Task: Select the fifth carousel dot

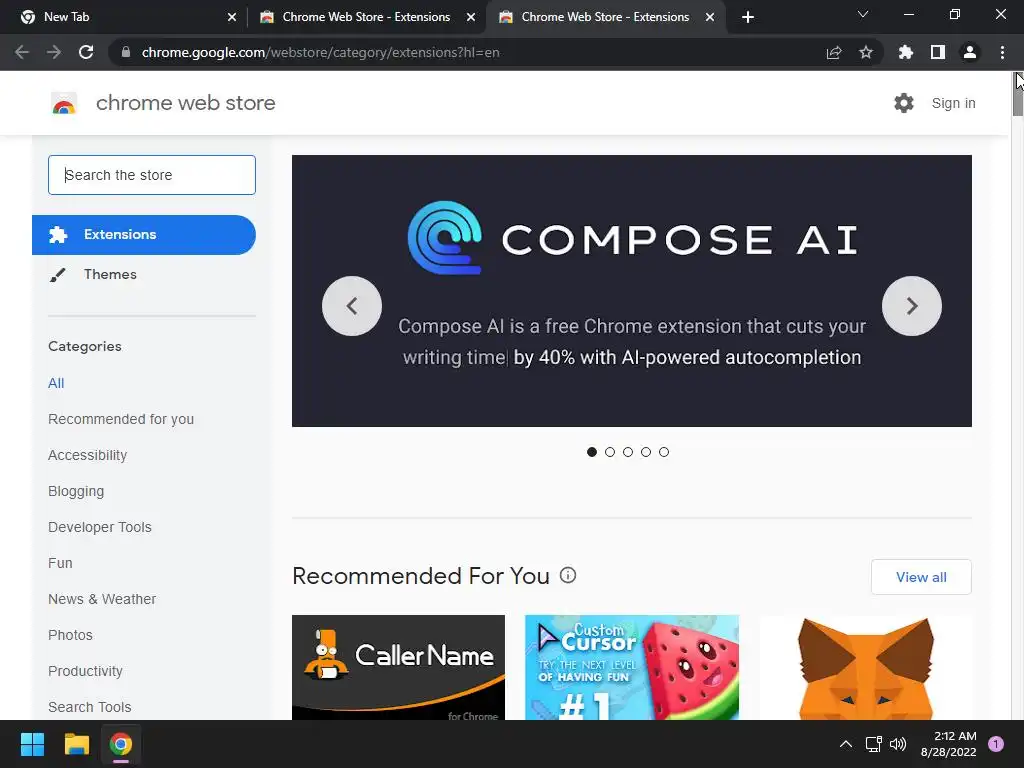Action: pos(664,452)
